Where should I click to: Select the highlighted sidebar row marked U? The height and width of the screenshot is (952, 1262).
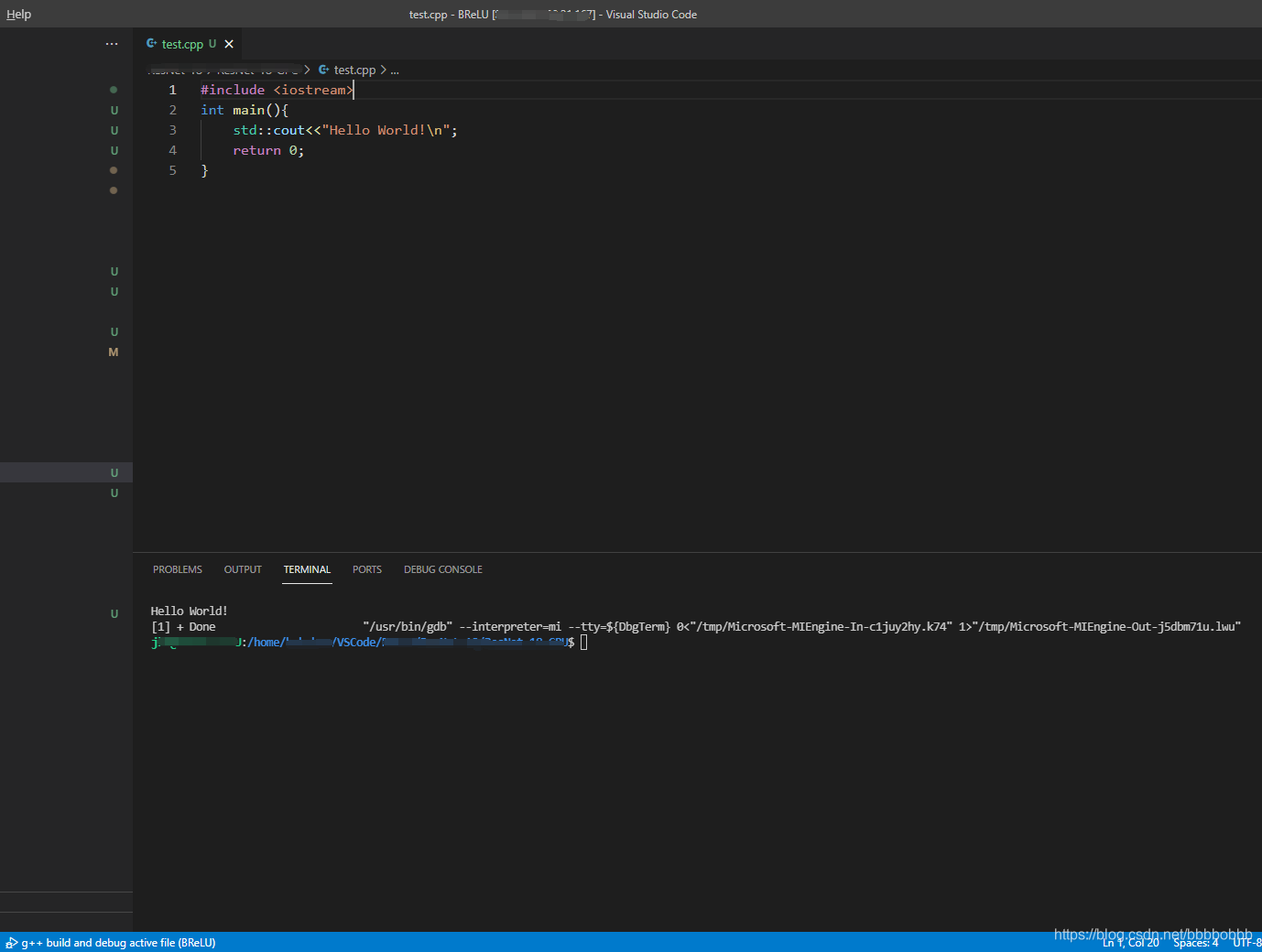(x=66, y=472)
